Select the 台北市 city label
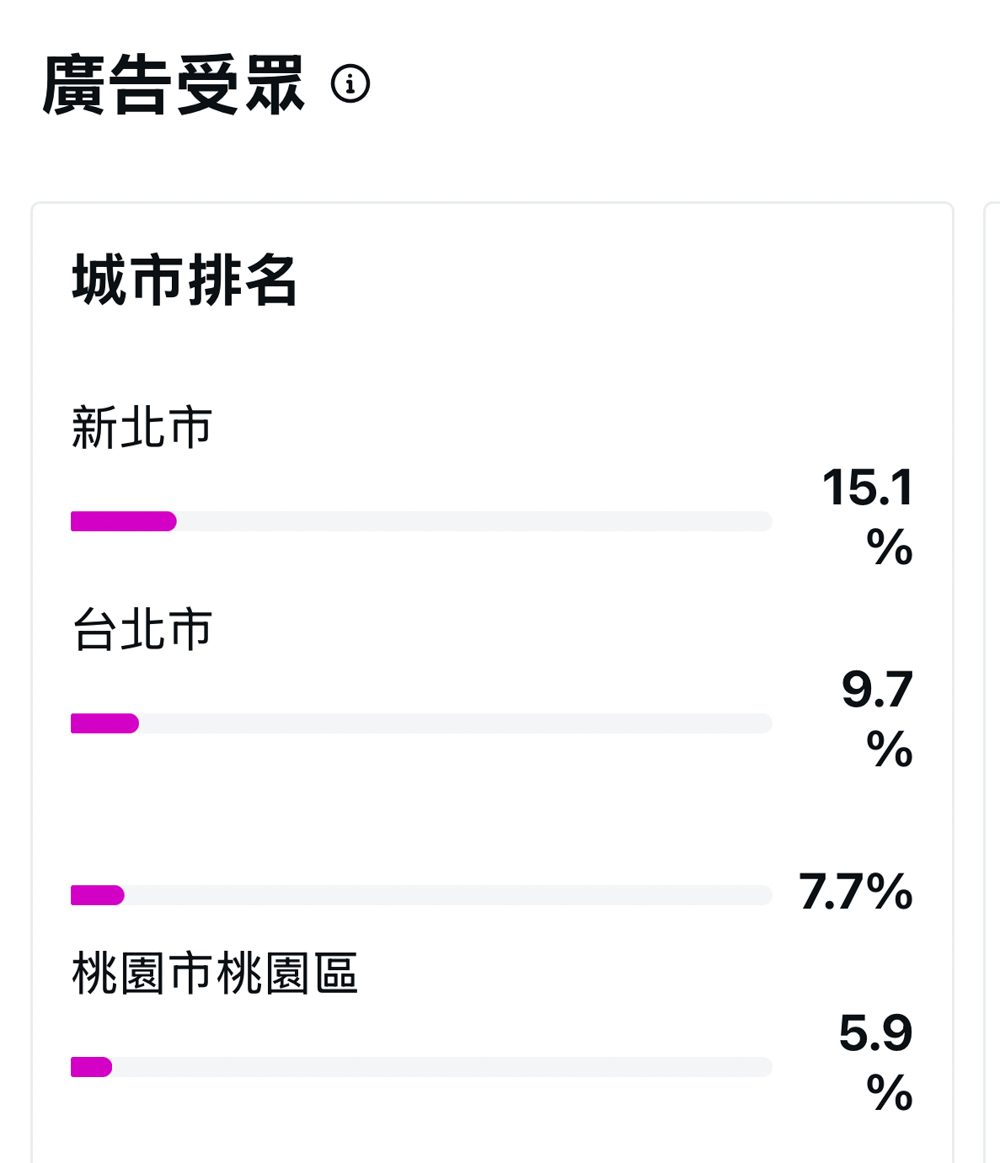Viewport: 1000px width, 1163px height. (142, 629)
